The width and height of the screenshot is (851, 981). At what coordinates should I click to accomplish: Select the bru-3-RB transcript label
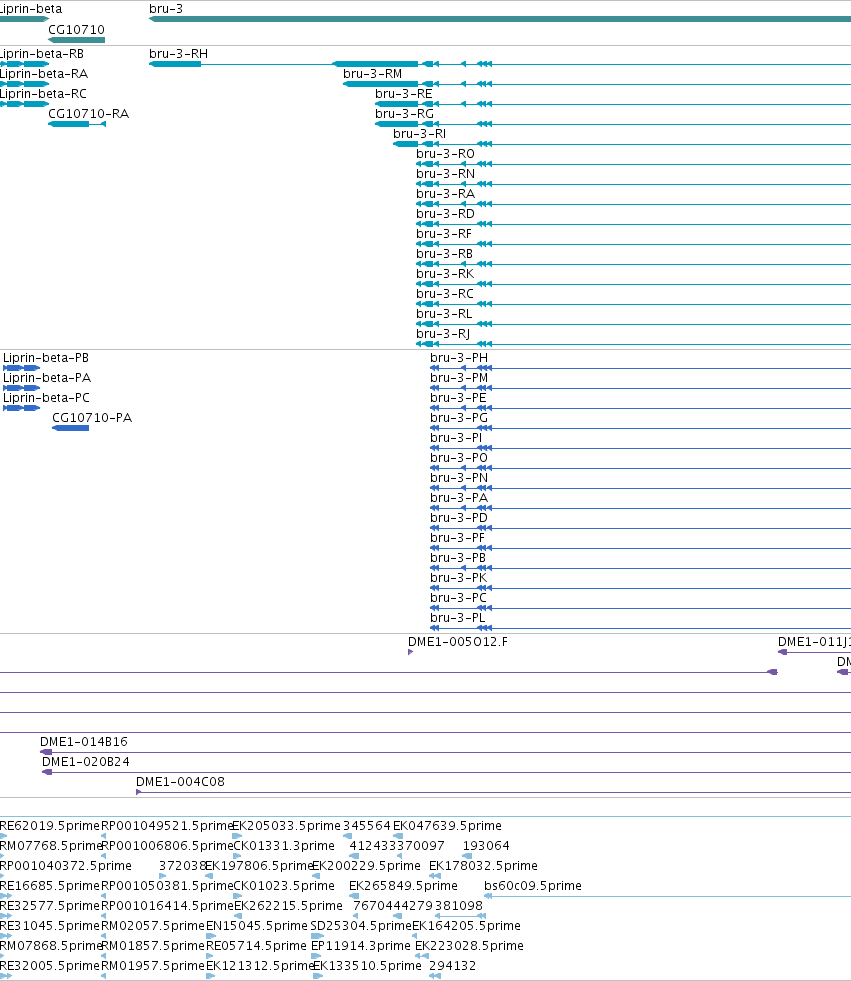point(445,254)
